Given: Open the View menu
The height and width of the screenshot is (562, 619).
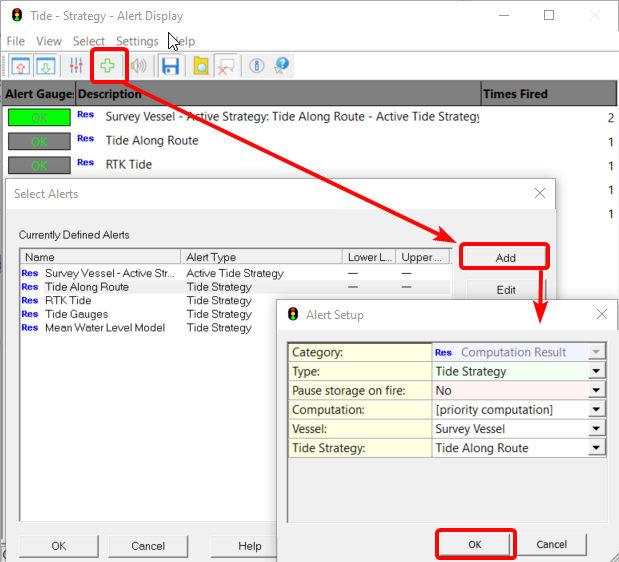Looking at the screenshot, I should tap(48, 41).
